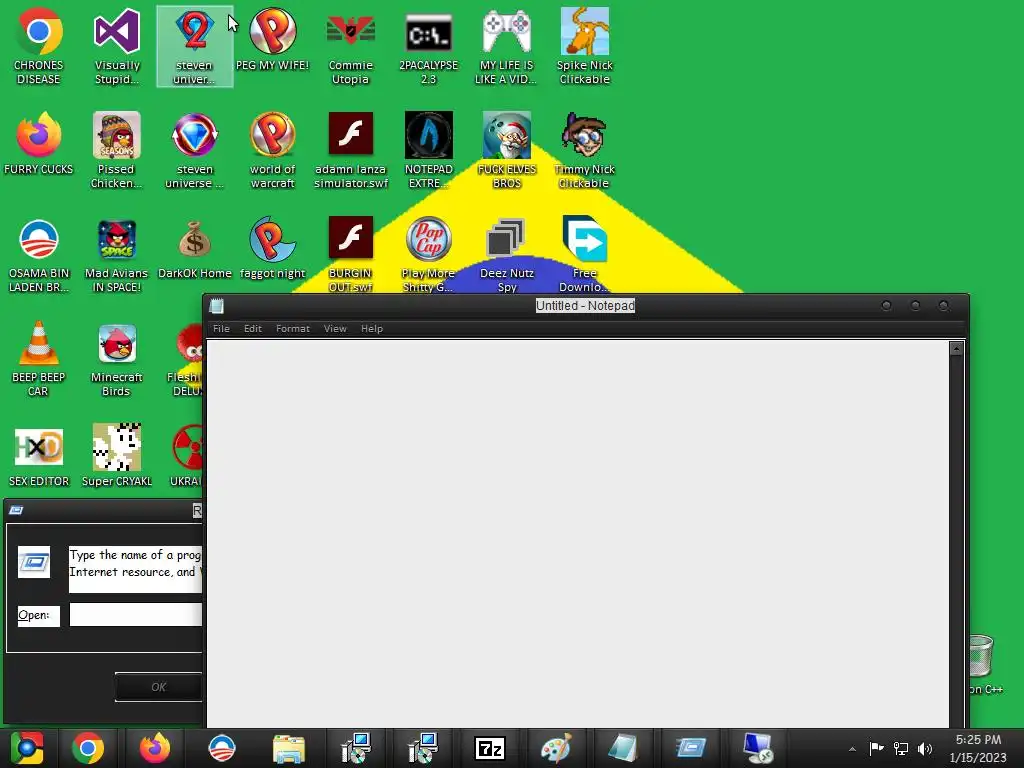
Task: Open the volume speaker tray icon
Action: [x=925, y=749]
